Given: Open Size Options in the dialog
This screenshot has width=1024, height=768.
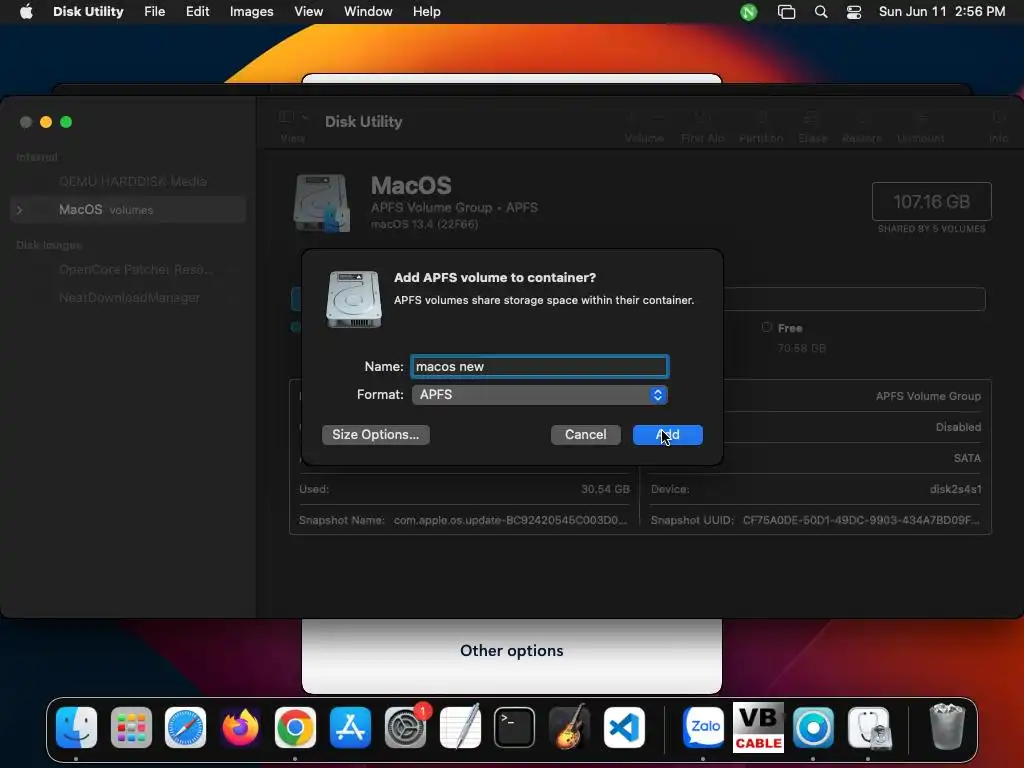Looking at the screenshot, I should (376, 435).
